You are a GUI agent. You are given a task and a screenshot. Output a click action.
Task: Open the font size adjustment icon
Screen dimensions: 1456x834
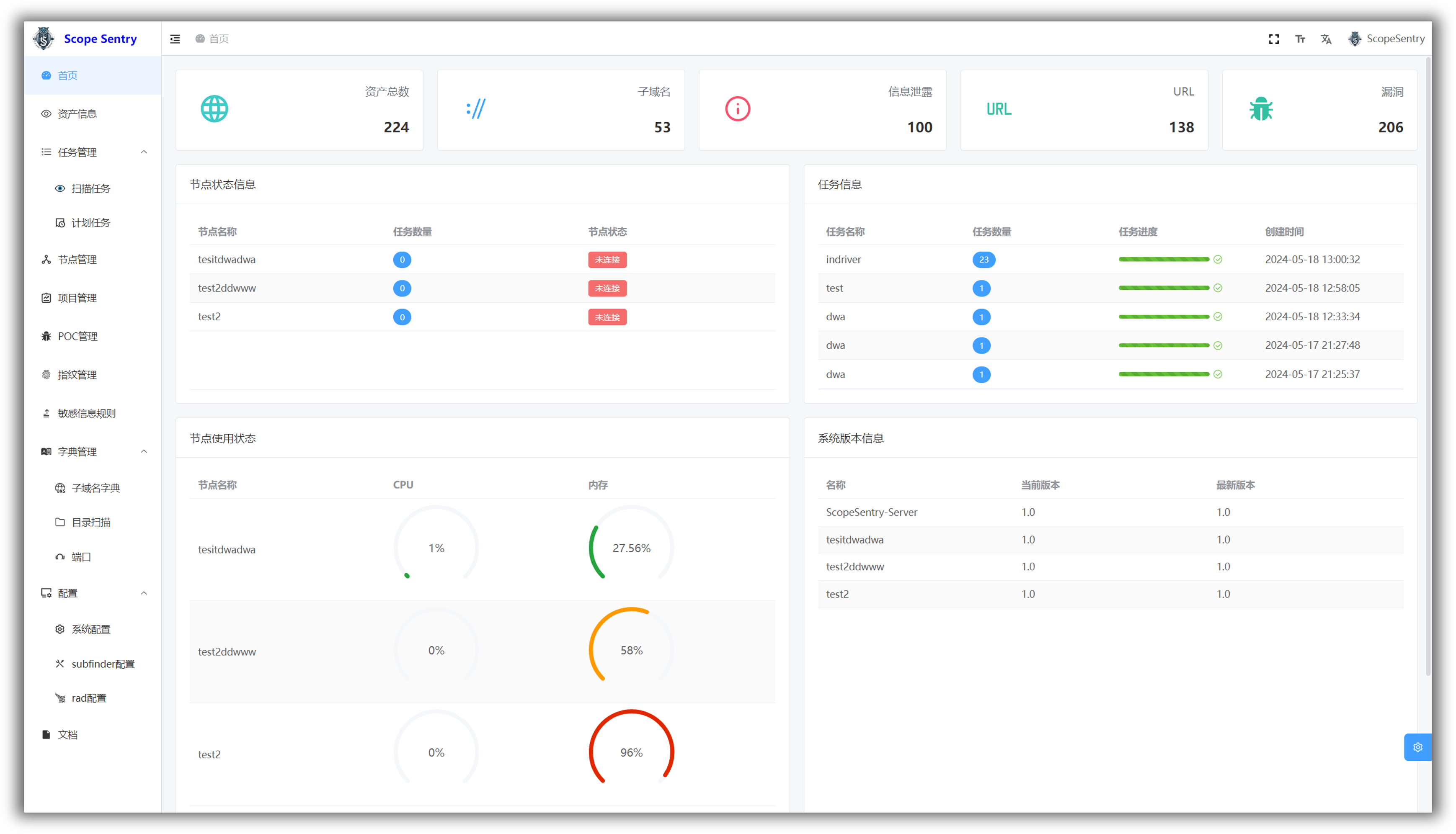pyautogui.click(x=1300, y=39)
